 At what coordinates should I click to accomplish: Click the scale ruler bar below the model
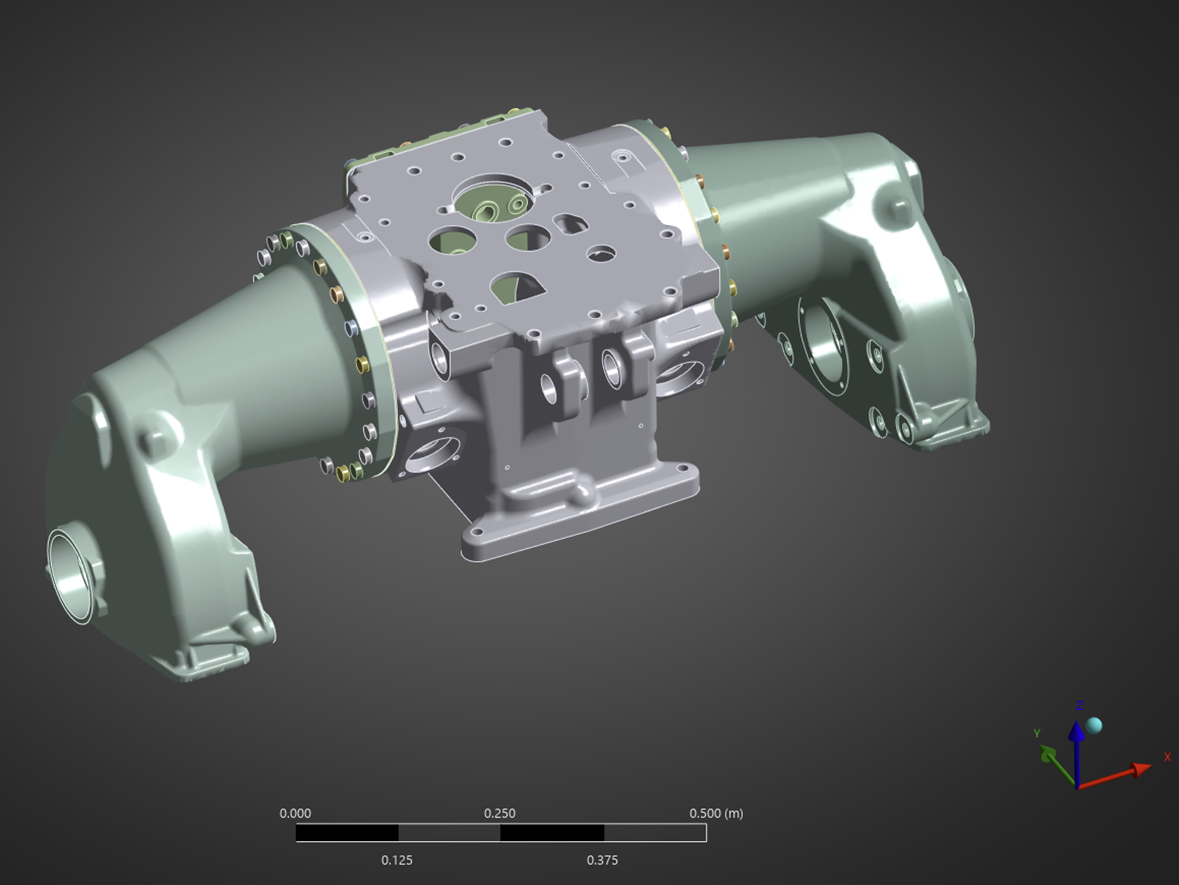point(500,833)
